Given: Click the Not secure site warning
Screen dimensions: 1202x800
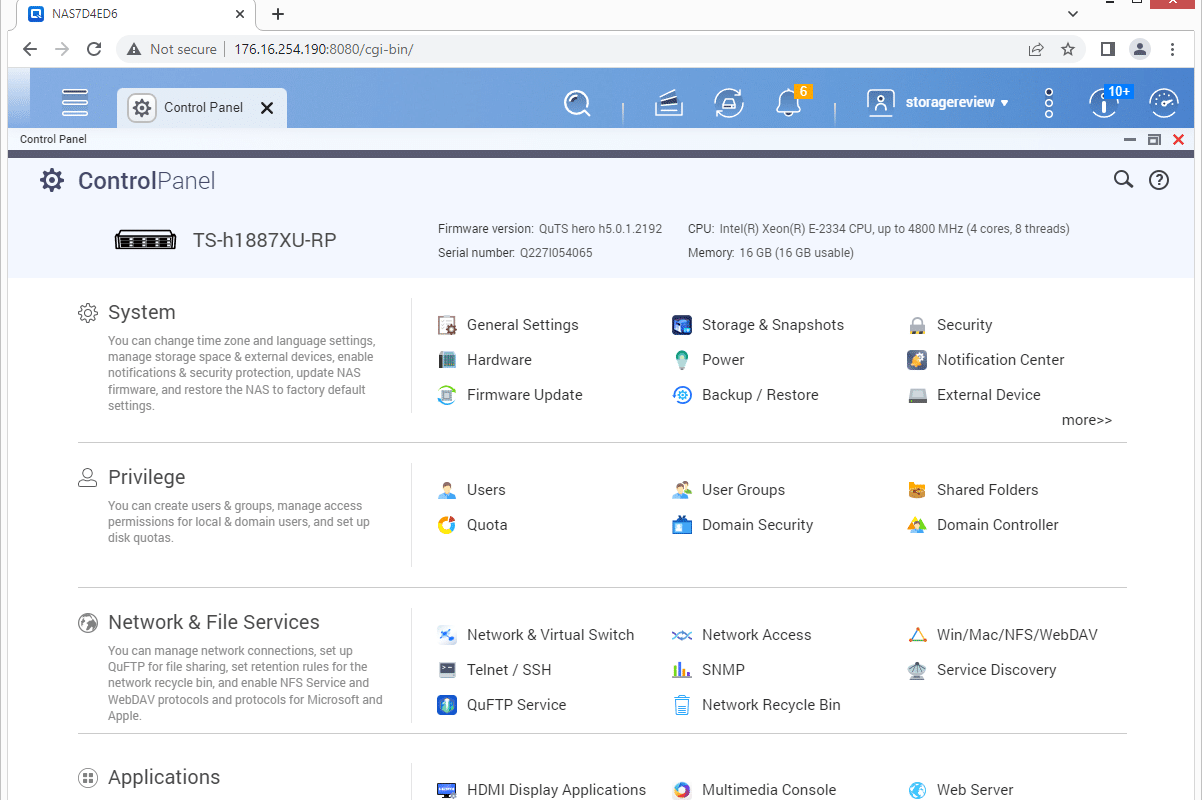Looking at the screenshot, I should tap(172, 49).
